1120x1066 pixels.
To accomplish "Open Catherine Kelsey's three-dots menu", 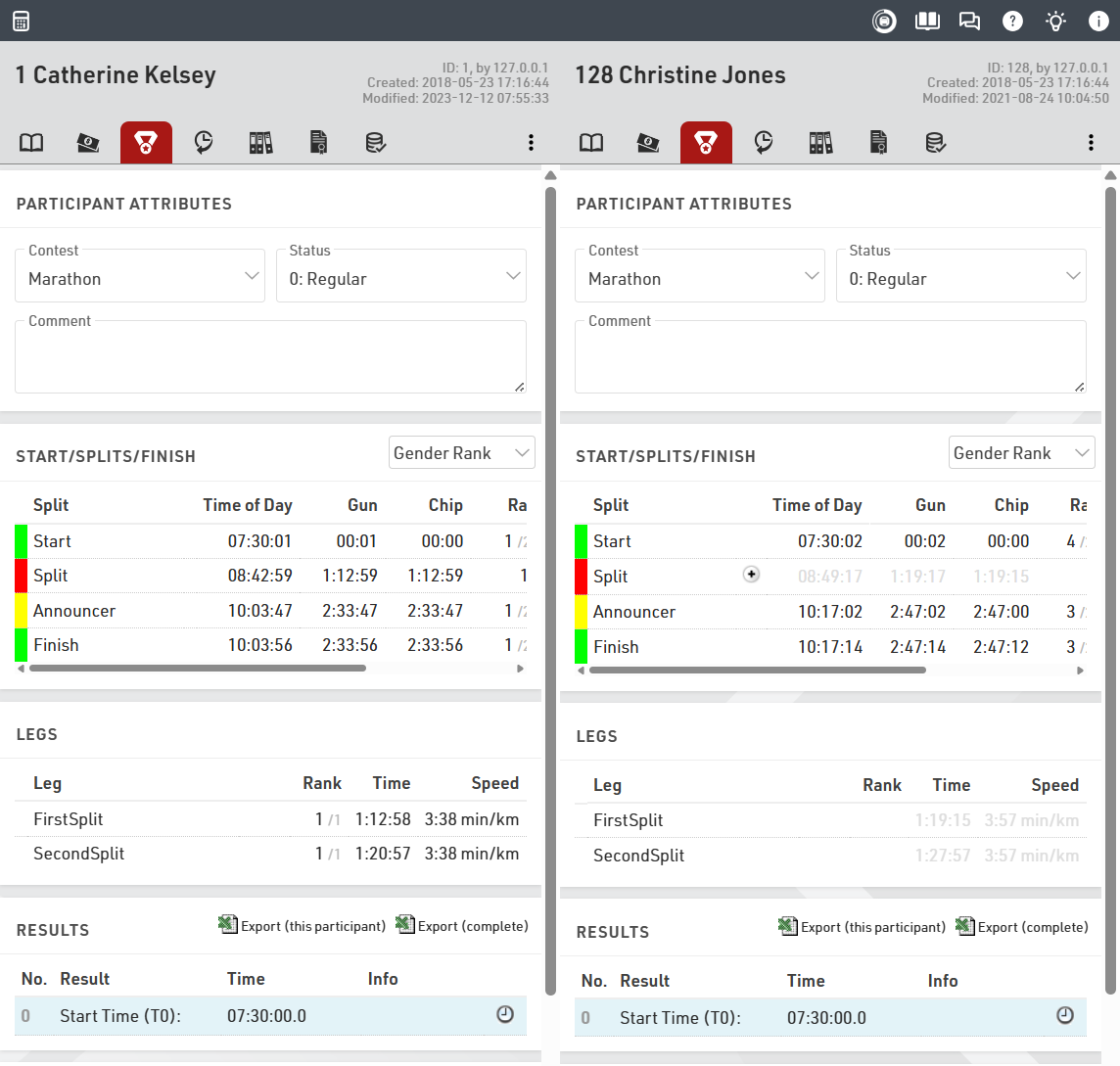I will [x=531, y=143].
